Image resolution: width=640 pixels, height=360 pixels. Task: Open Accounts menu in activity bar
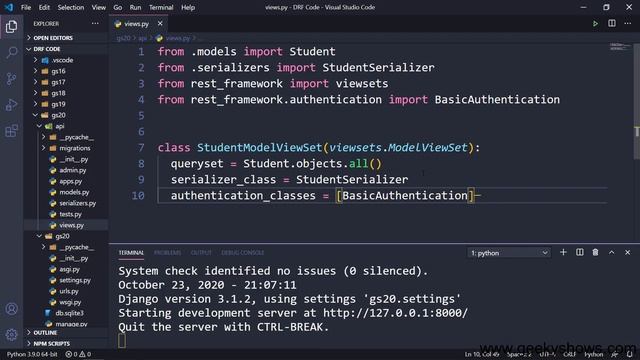click(x=11, y=309)
